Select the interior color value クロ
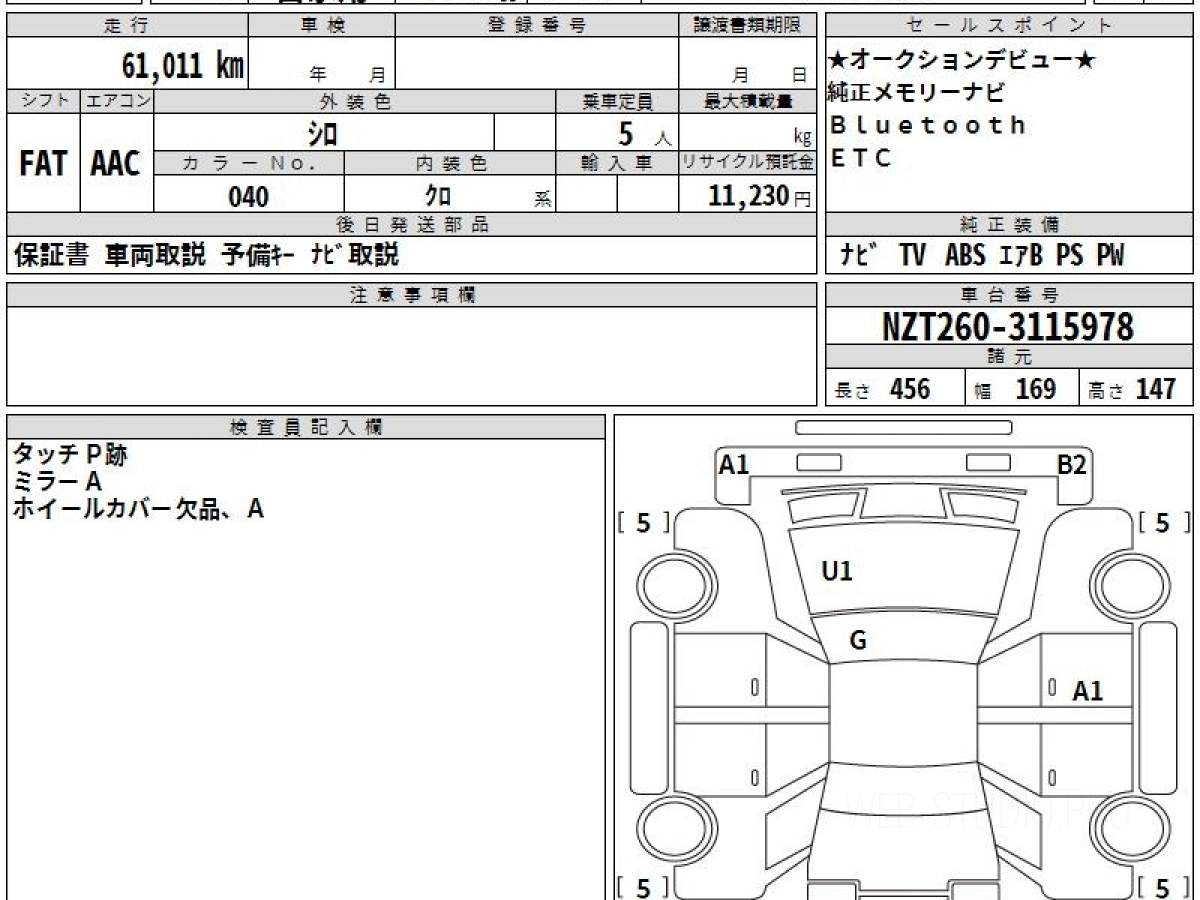The image size is (1200, 900). pyautogui.click(x=438, y=195)
